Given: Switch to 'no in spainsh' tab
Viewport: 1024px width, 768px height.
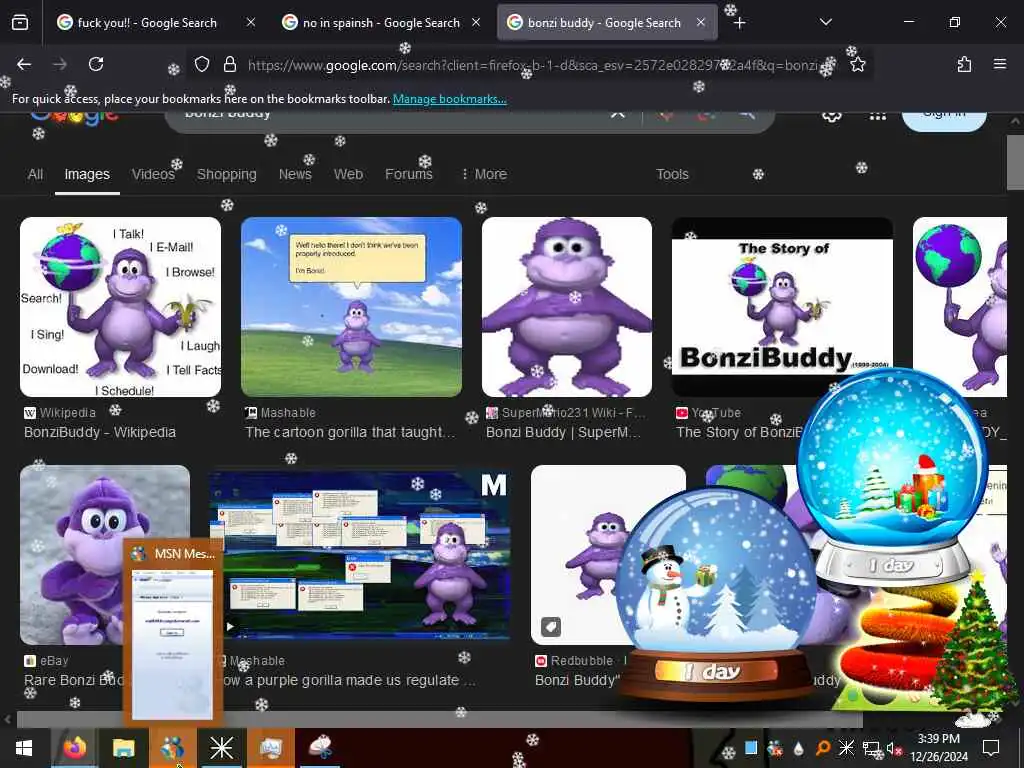Looking at the screenshot, I should tap(381, 23).
